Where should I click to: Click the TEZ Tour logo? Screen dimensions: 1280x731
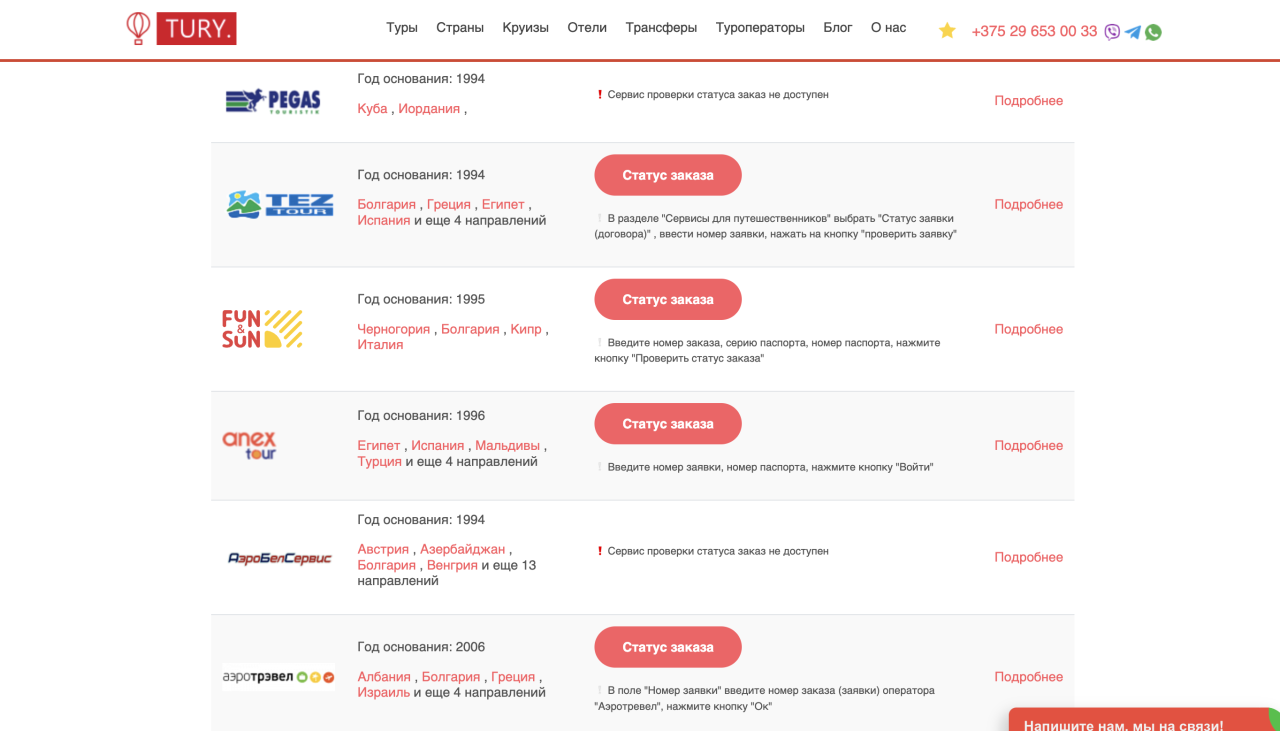279,204
